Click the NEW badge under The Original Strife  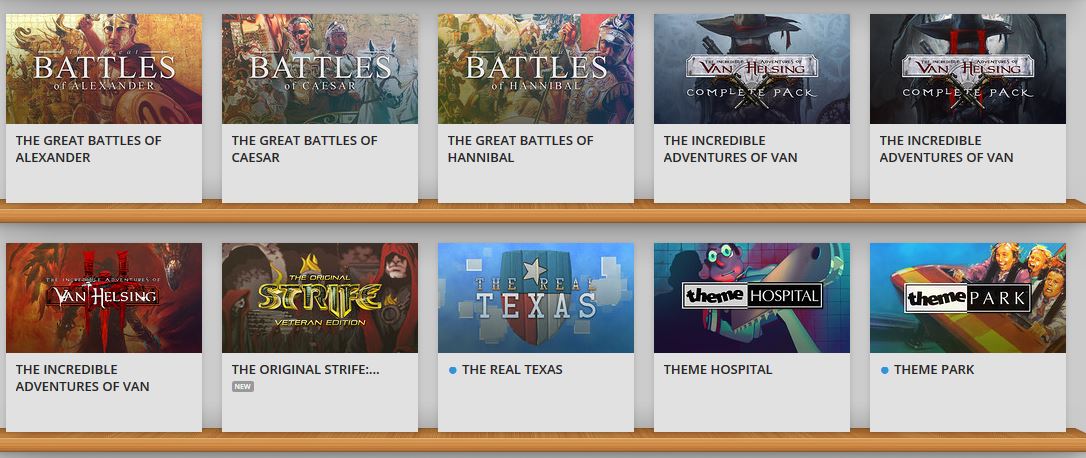[x=243, y=387]
